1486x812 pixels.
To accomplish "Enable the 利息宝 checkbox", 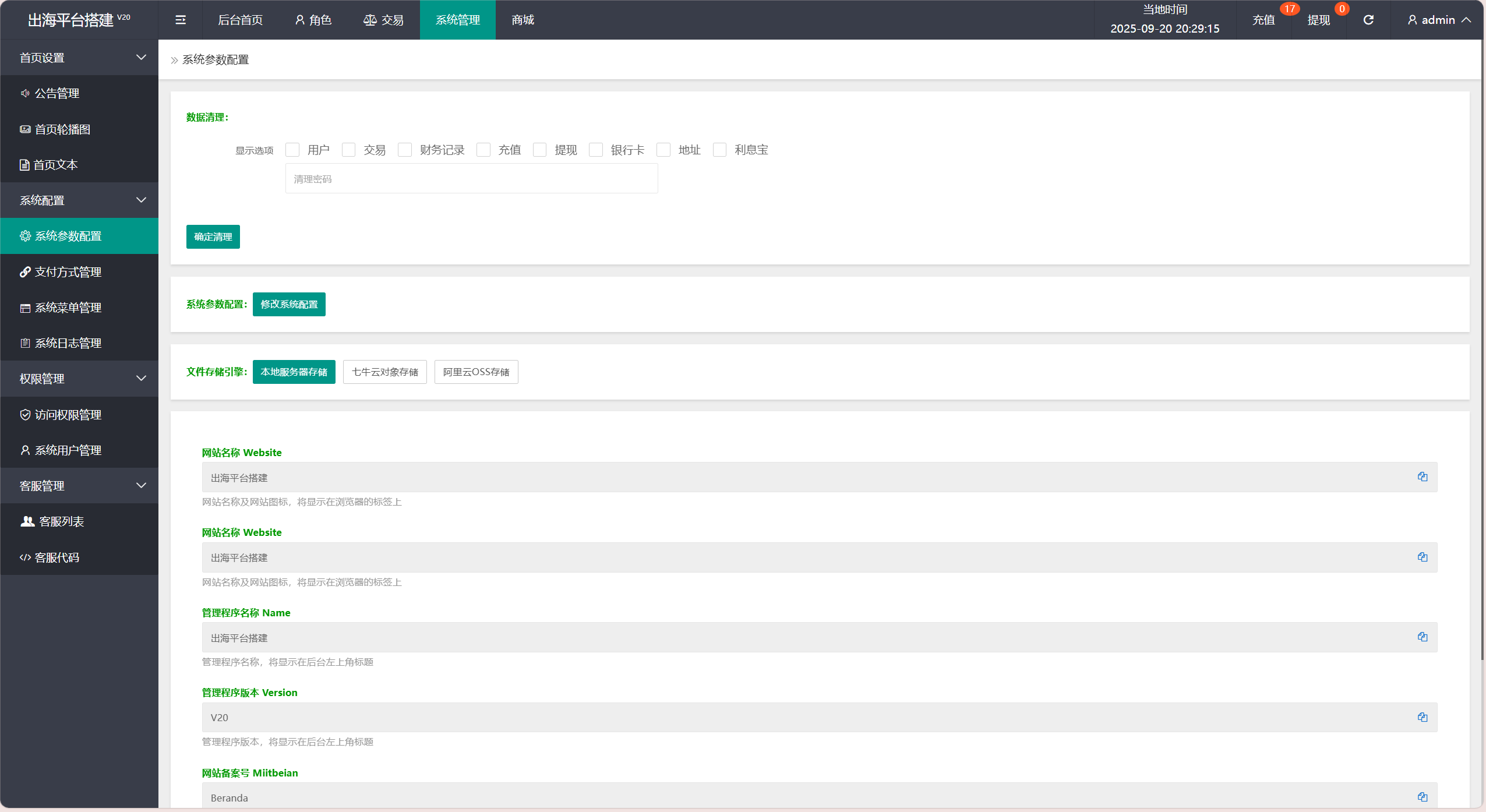I will click(x=720, y=150).
